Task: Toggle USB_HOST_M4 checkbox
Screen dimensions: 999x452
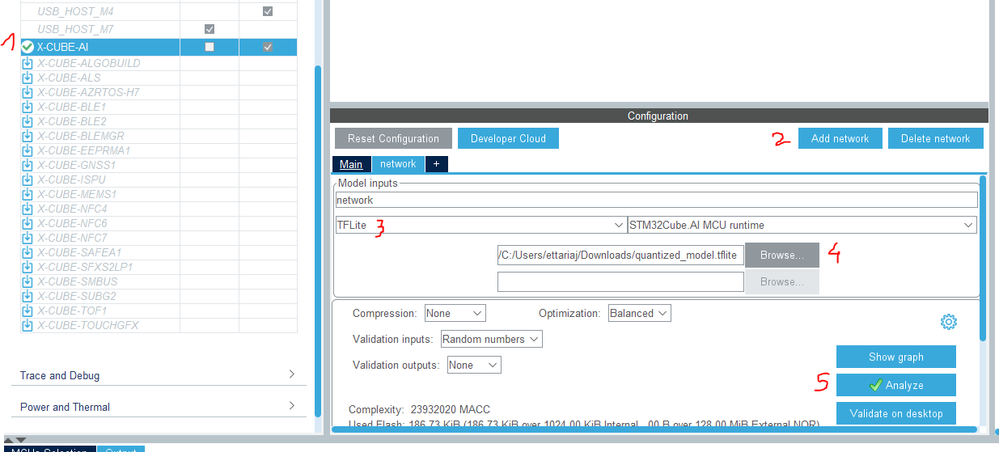Action: pos(268,11)
